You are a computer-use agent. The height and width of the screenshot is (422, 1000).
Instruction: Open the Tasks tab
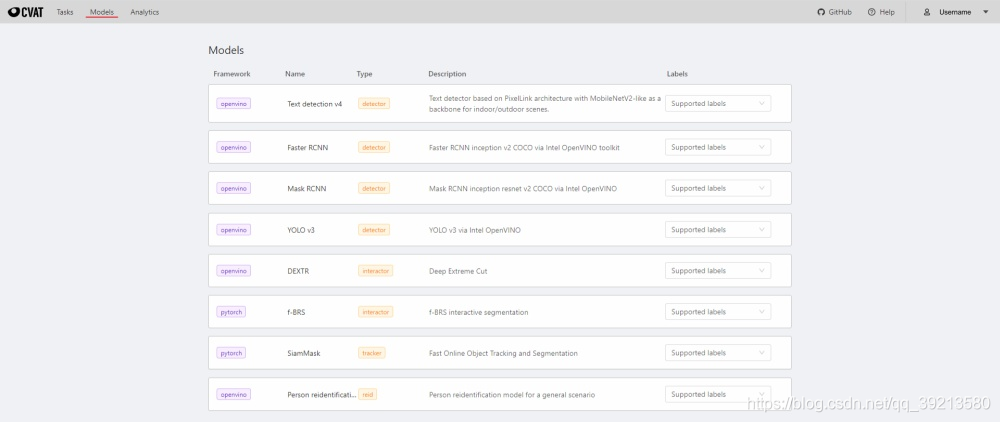point(65,12)
